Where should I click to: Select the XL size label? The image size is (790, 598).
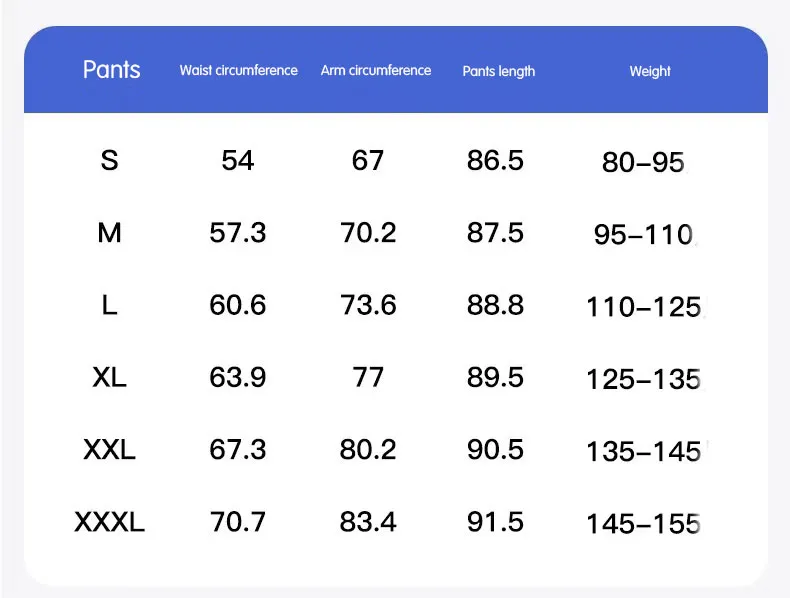109,377
